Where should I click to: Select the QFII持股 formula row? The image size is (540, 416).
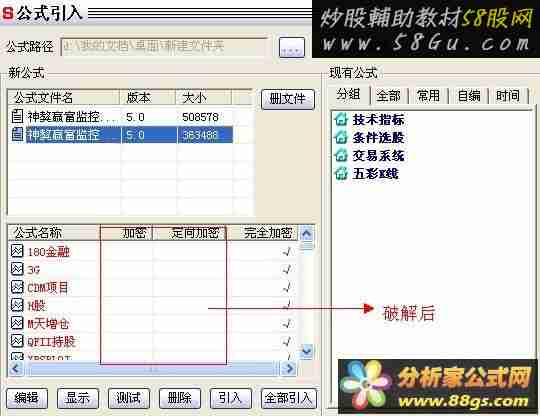153,341
